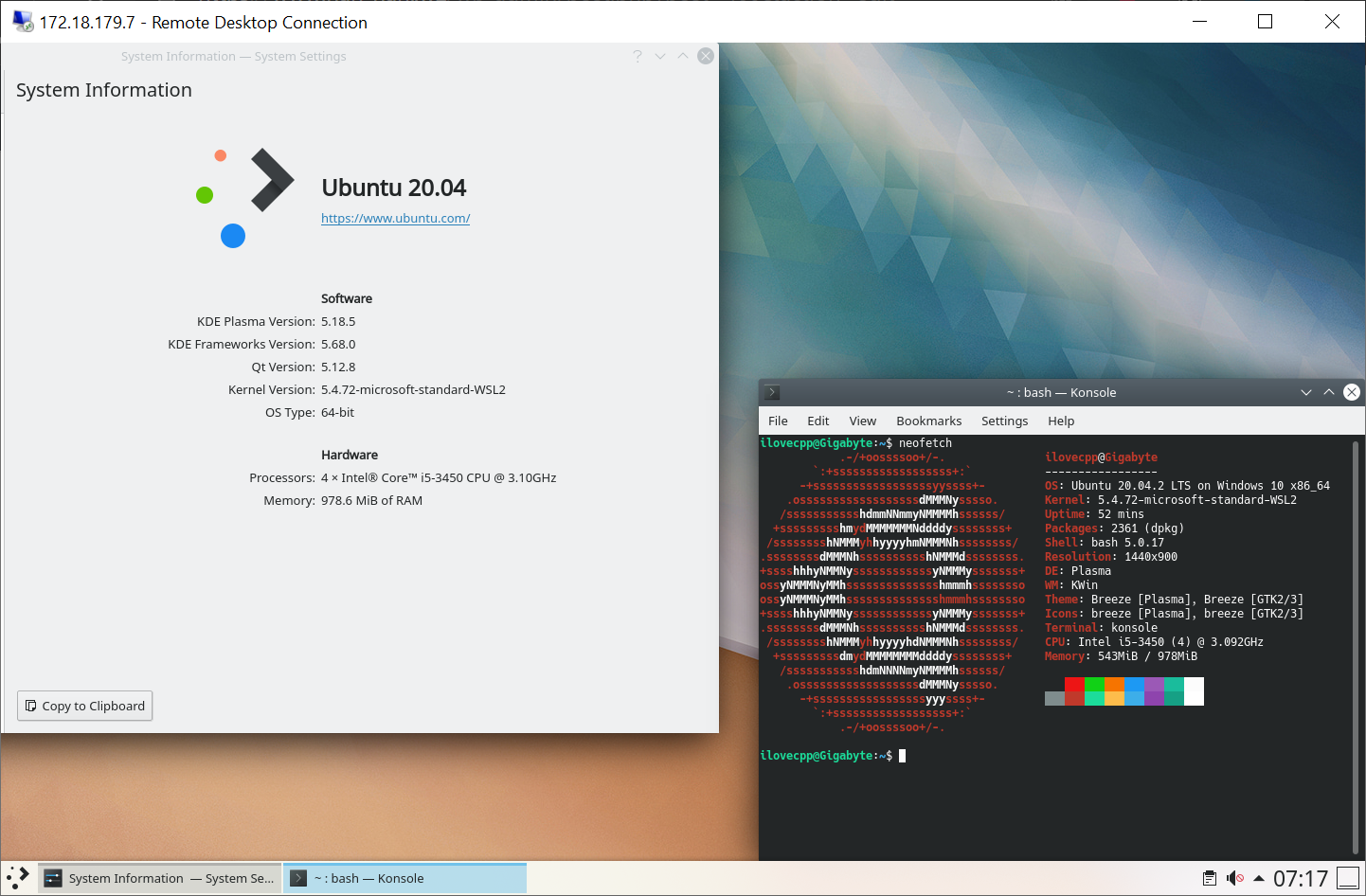Expand hidden system tray icons
Screen dimensions: 1366x896
point(1259,878)
